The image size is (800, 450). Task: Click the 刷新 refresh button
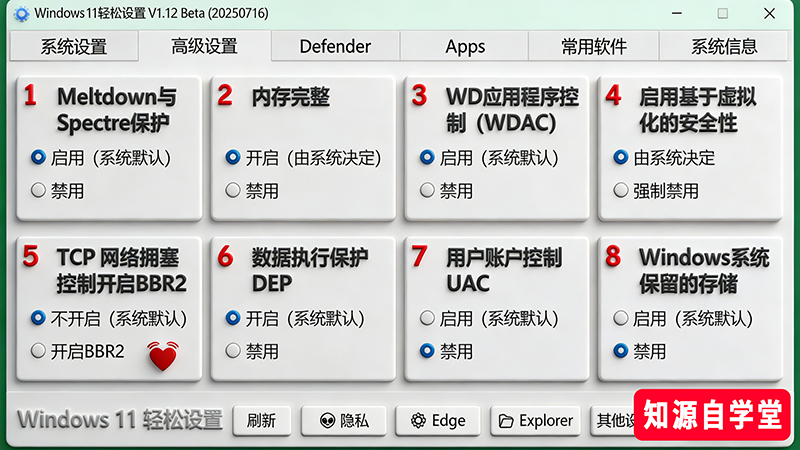pyautogui.click(x=261, y=420)
